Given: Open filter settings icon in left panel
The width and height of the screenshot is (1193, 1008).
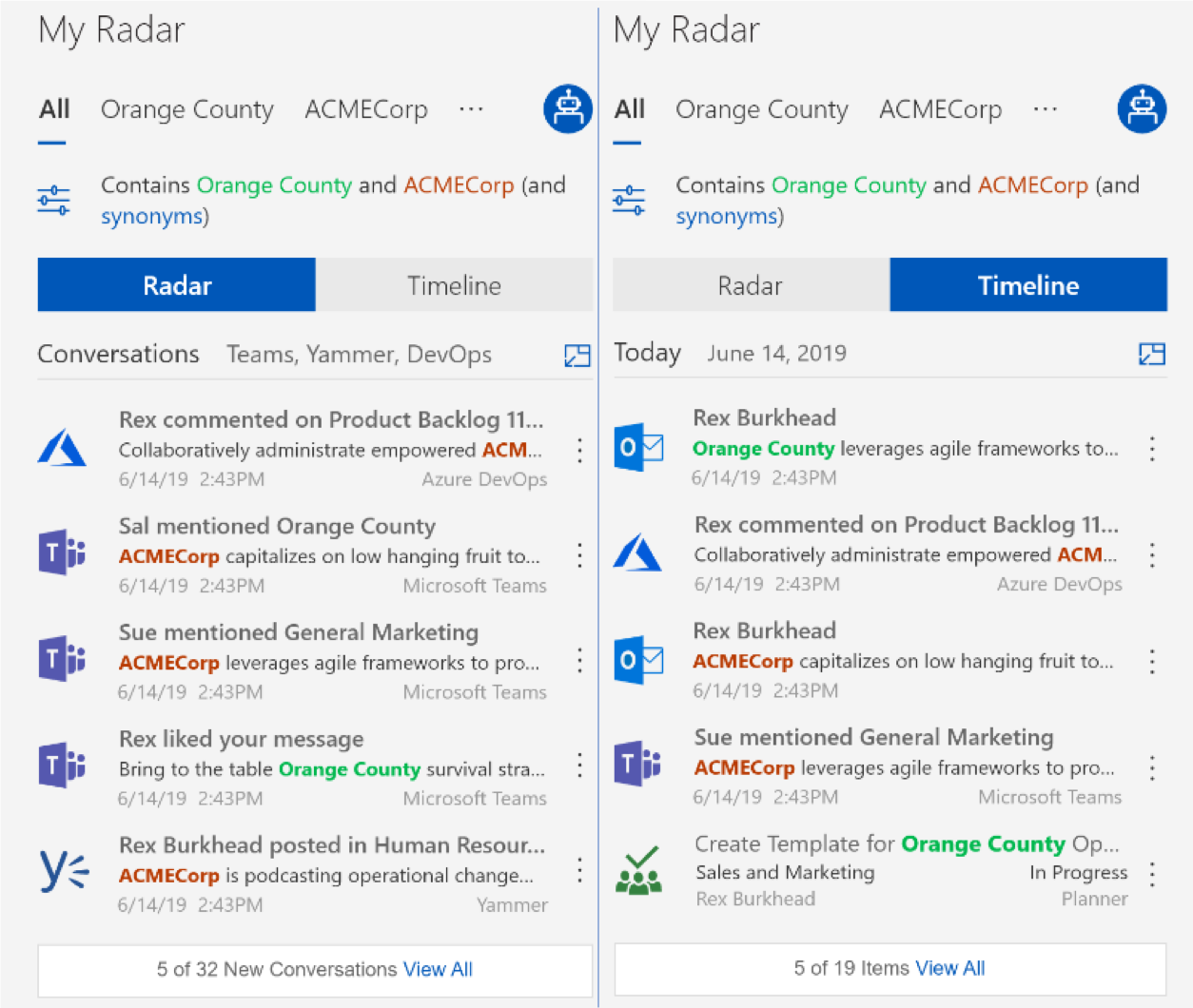Looking at the screenshot, I should 53,201.
